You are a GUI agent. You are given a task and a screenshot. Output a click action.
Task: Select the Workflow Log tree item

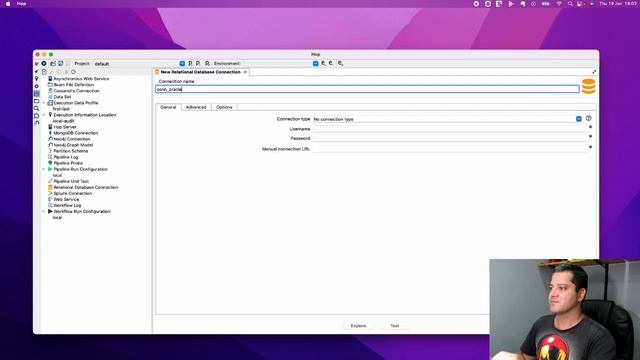coord(67,205)
